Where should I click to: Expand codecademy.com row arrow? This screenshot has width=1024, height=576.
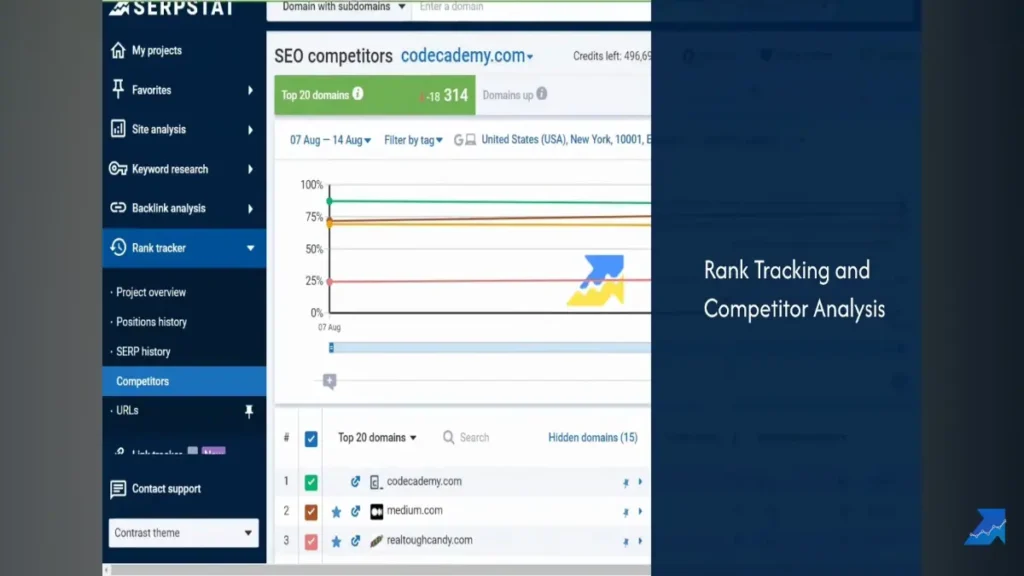[640, 482]
